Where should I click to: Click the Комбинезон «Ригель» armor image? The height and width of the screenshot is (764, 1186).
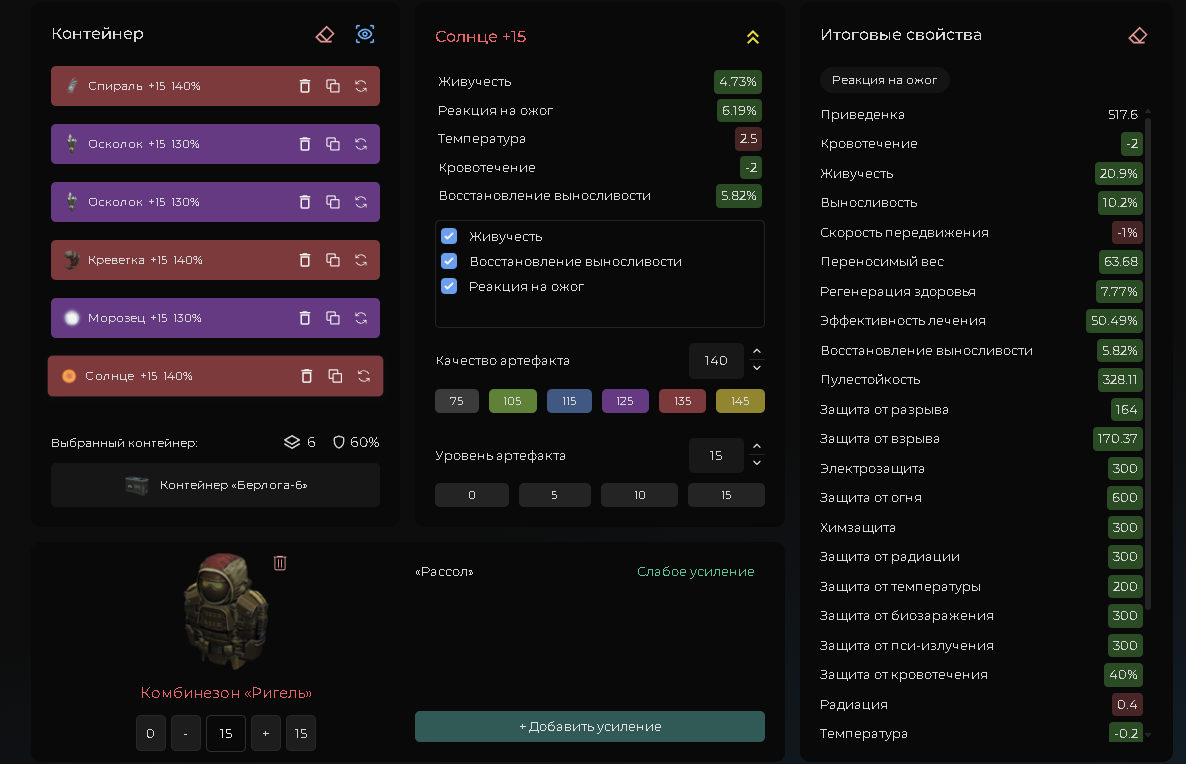pos(226,610)
